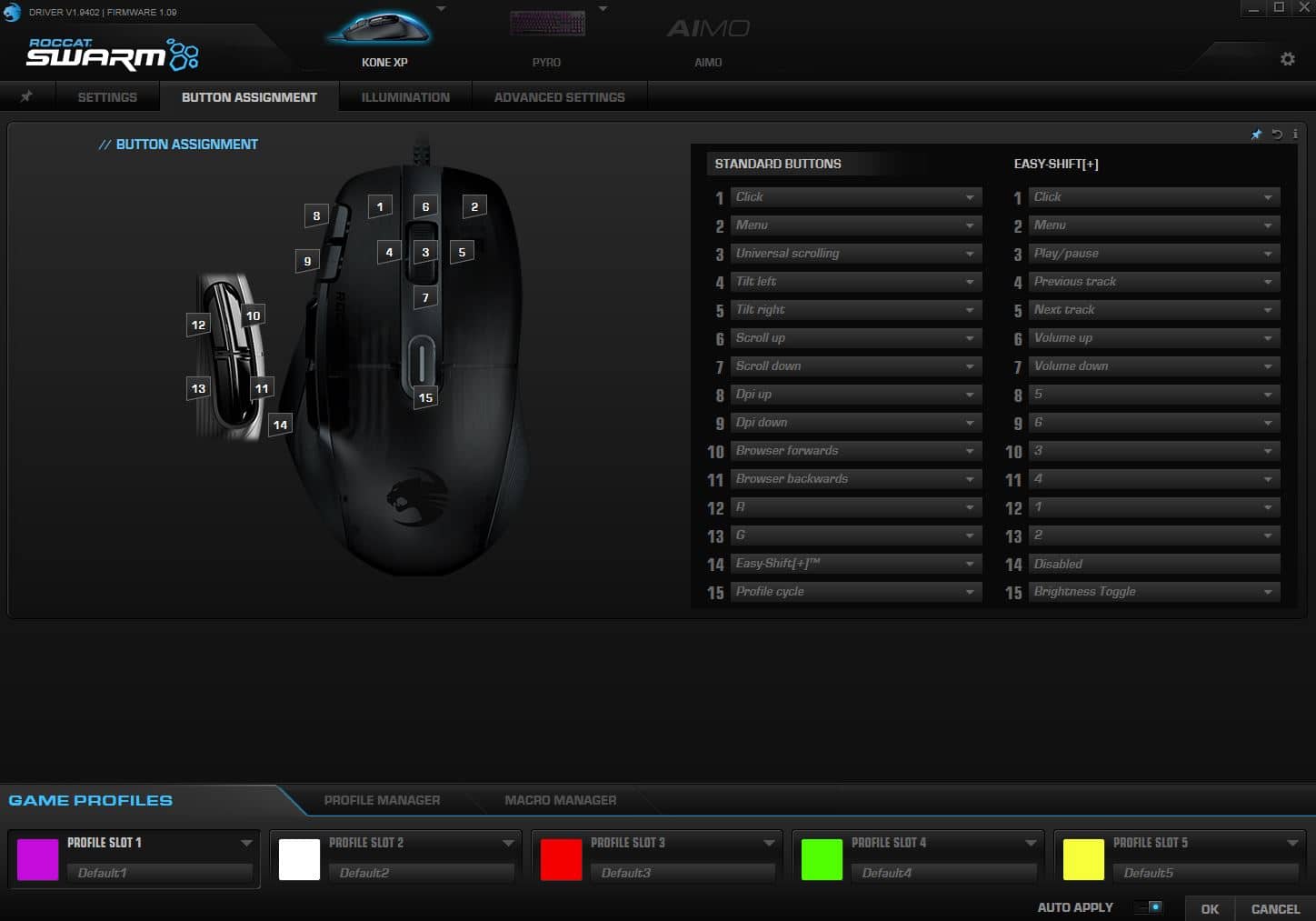Image resolution: width=1316 pixels, height=921 pixels.
Task: Open Easy-Shift button 6 Volume up dropdown
Action: point(1154,337)
